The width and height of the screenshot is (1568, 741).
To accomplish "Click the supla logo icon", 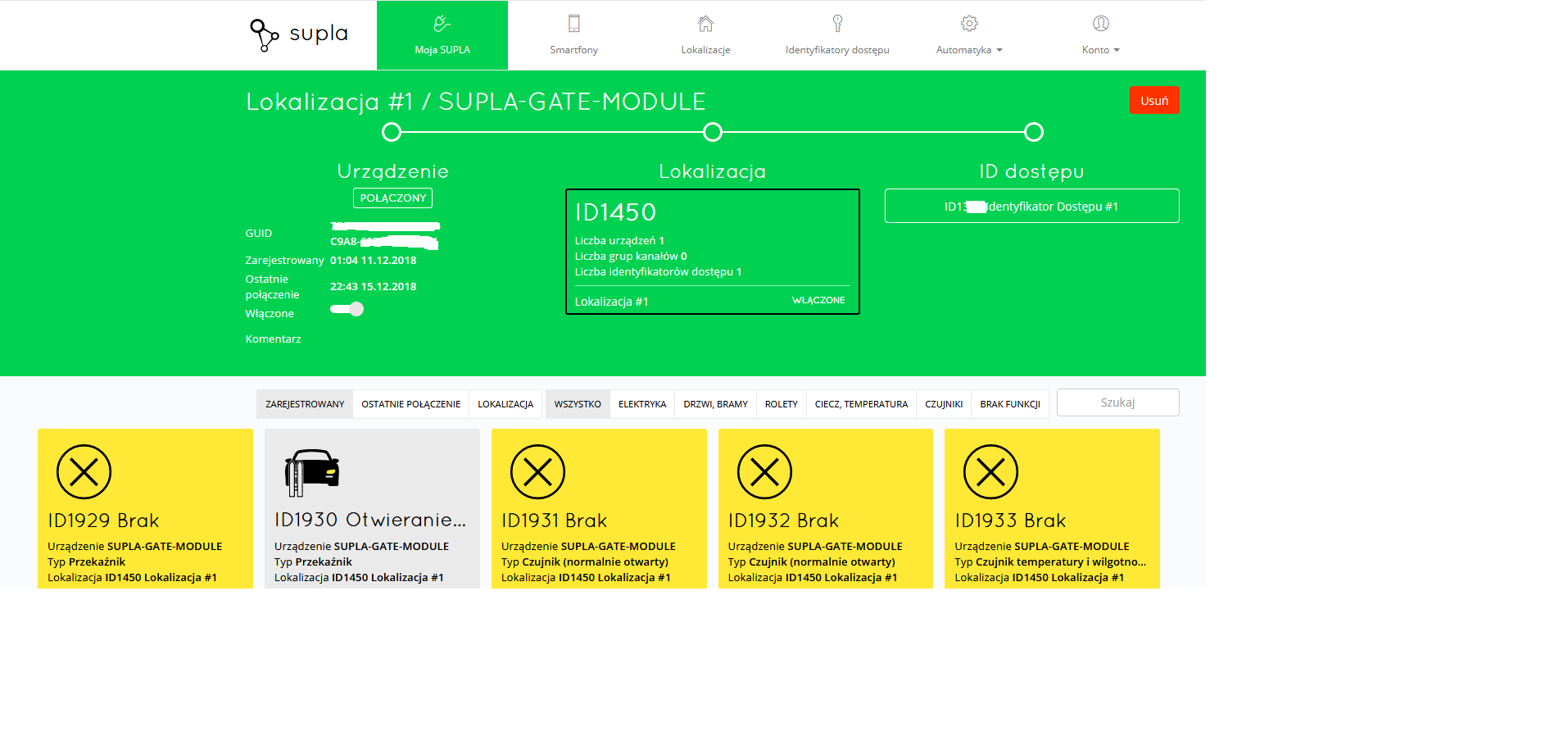I will coord(264,35).
